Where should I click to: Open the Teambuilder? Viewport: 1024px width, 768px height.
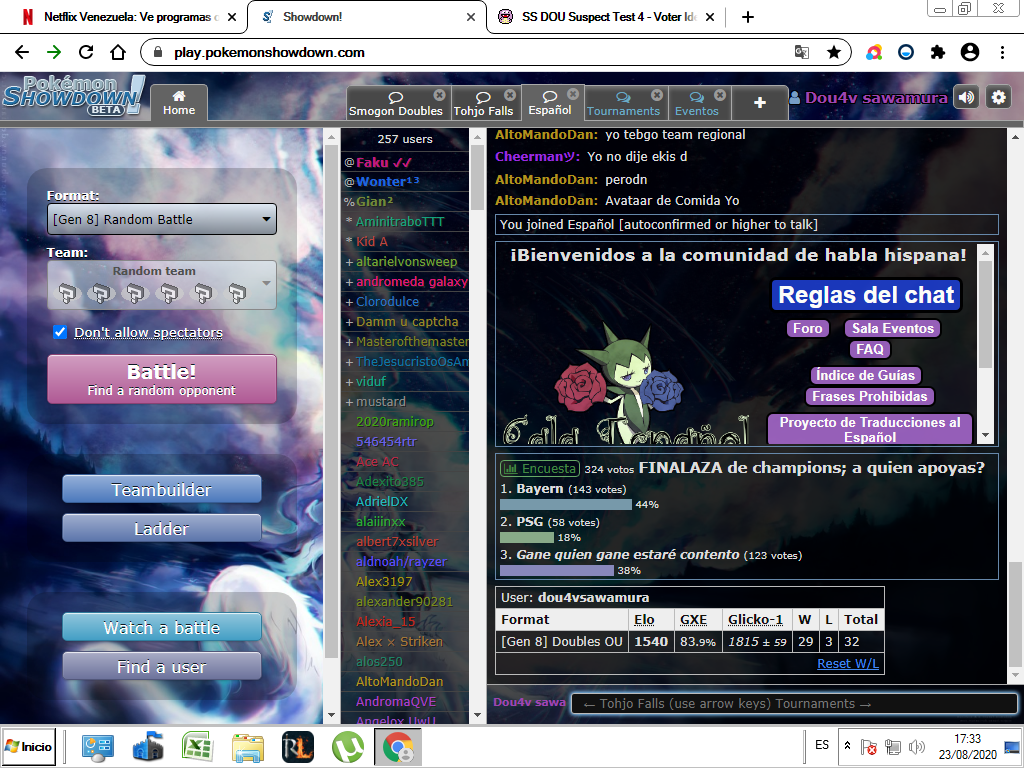162,489
